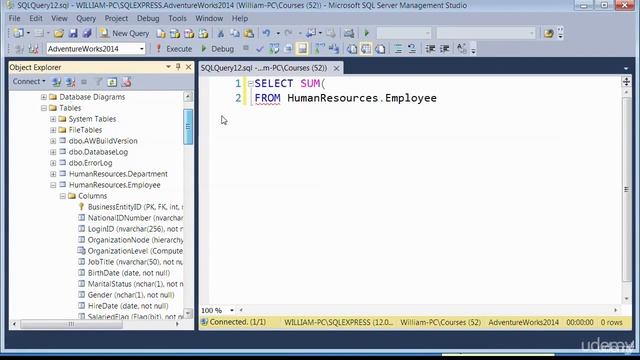Refresh the Object Explorer tree
The width and height of the screenshot is (640, 360).
coord(112,82)
